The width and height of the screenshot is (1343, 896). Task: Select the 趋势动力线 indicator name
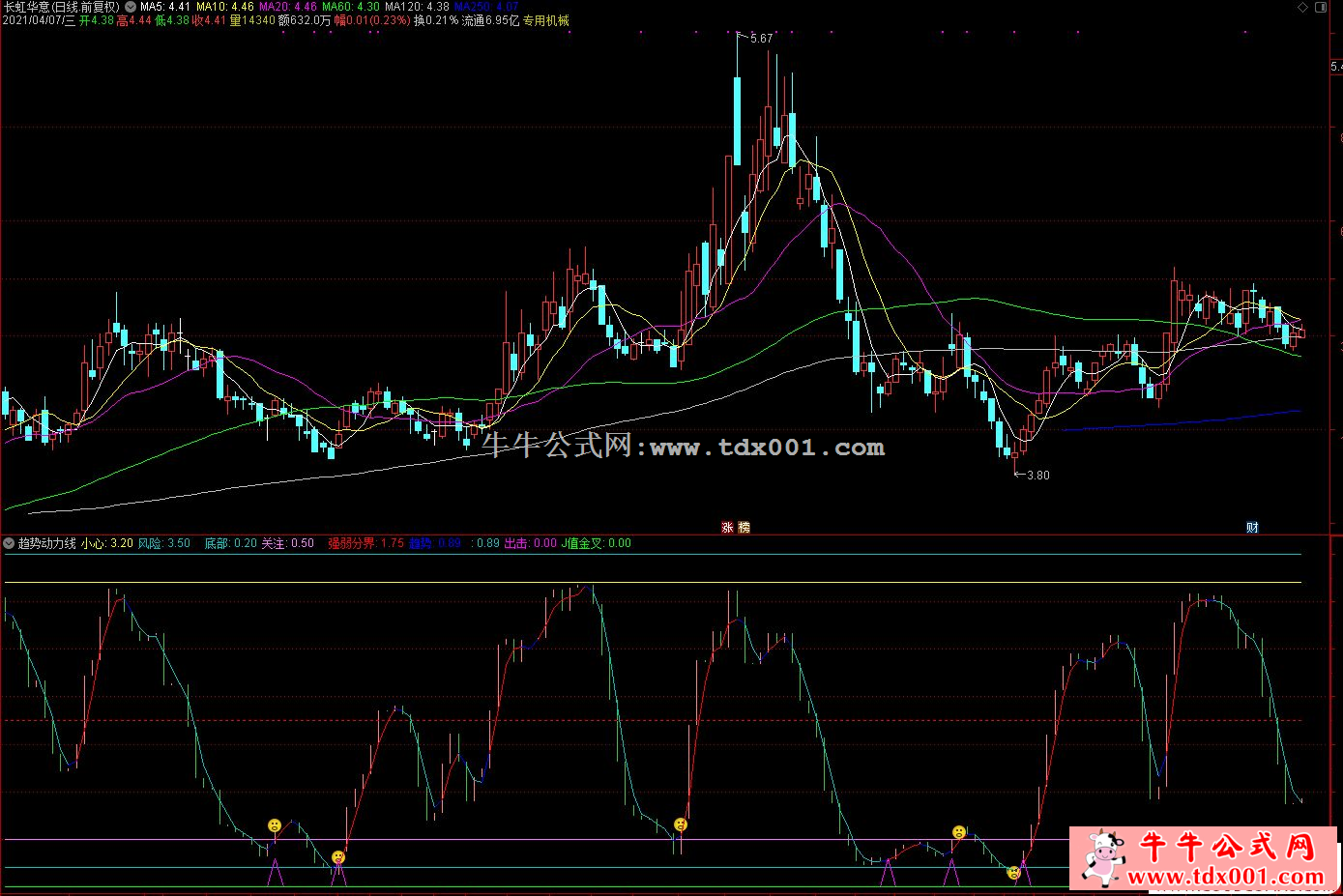(x=47, y=543)
